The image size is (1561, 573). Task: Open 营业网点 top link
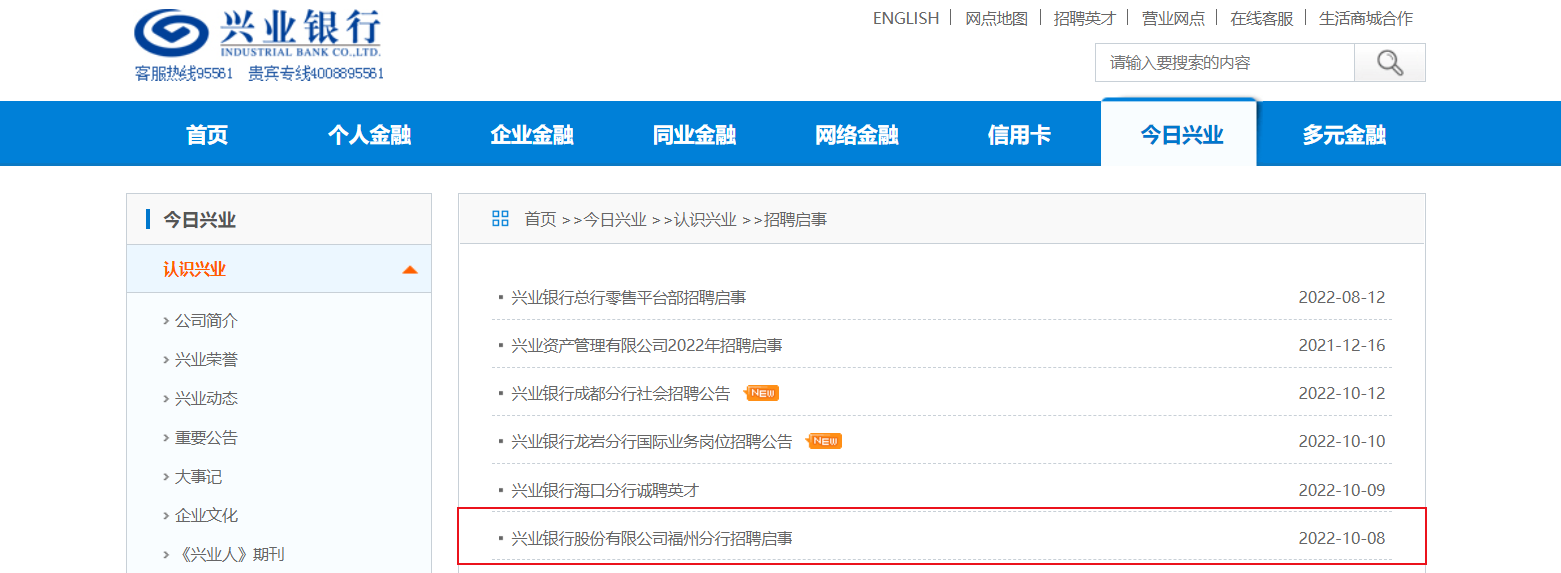(x=1173, y=18)
